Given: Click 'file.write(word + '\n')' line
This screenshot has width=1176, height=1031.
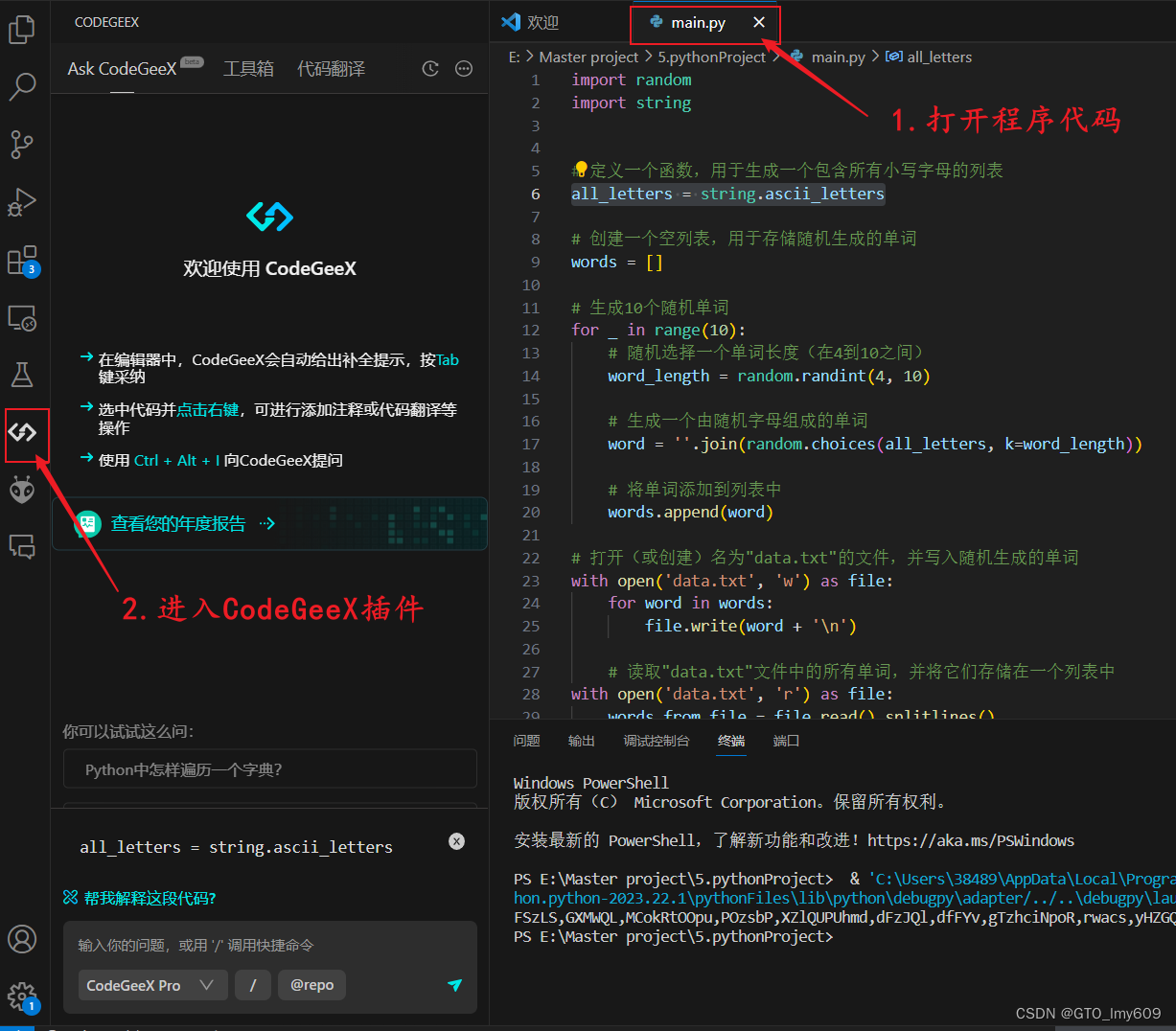Looking at the screenshot, I should (750, 626).
